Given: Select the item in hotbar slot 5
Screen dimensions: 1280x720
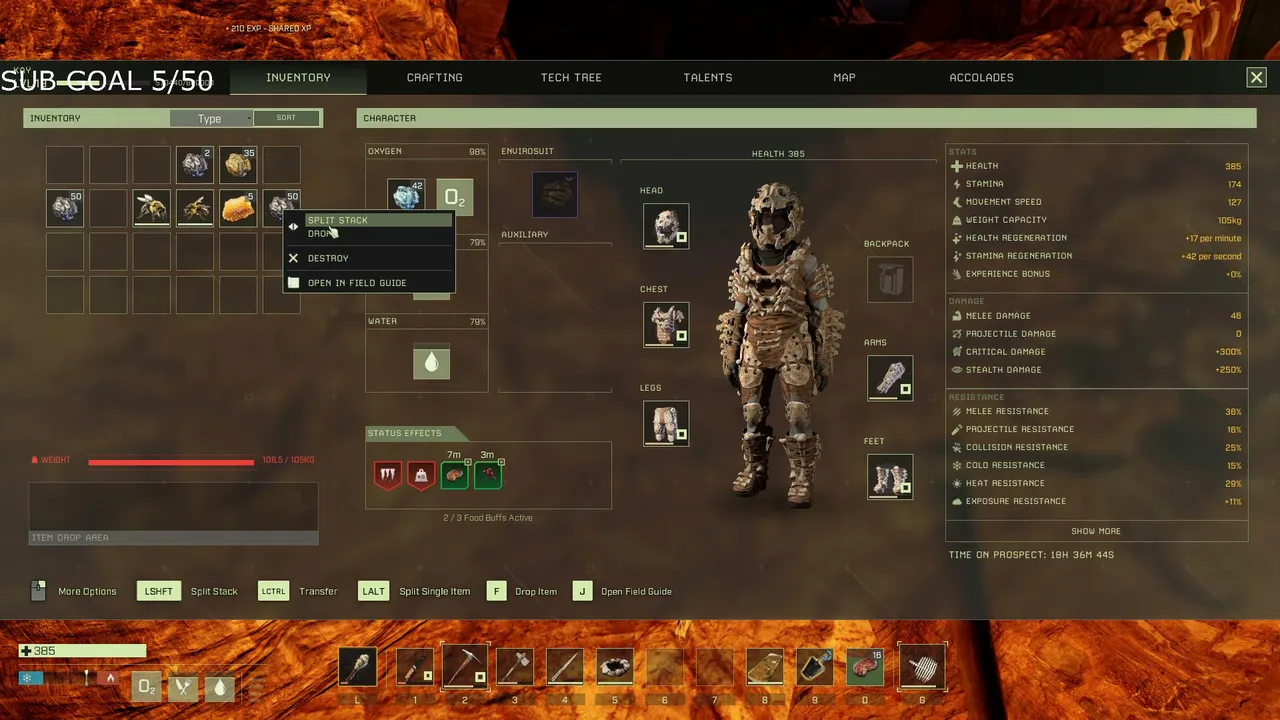Looking at the screenshot, I should tap(615, 666).
